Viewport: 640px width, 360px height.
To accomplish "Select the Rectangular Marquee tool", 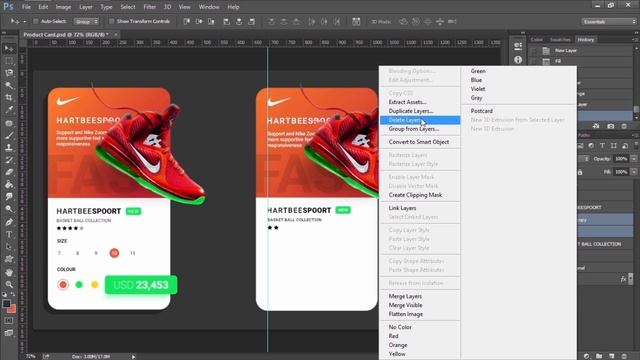I will click(x=9, y=61).
